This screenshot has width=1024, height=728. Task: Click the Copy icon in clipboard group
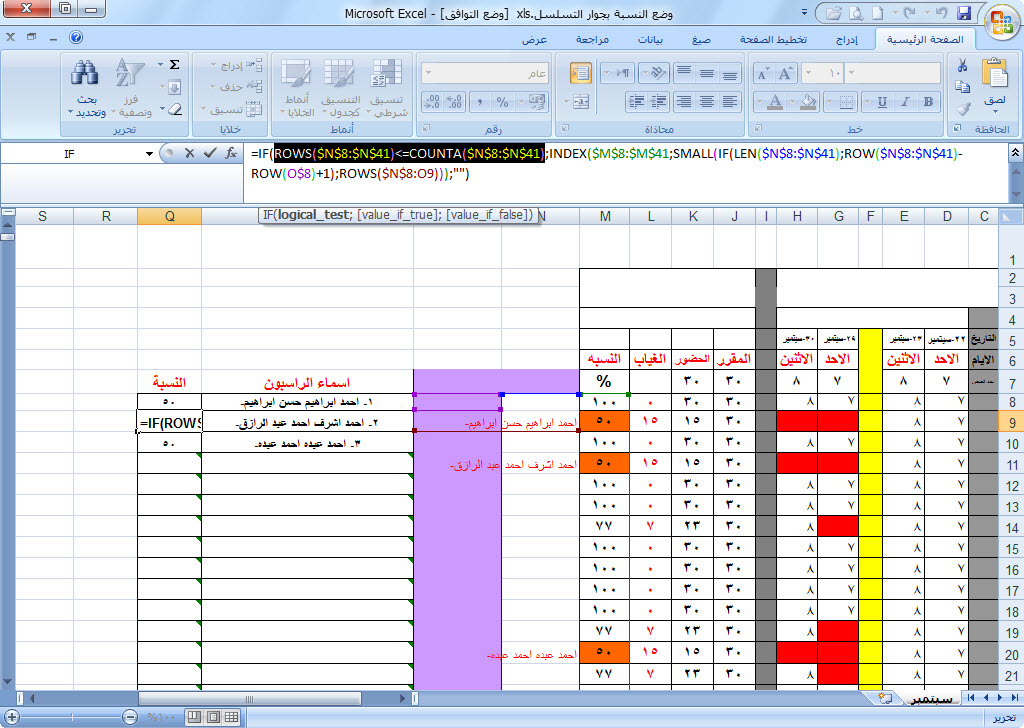[x=962, y=87]
